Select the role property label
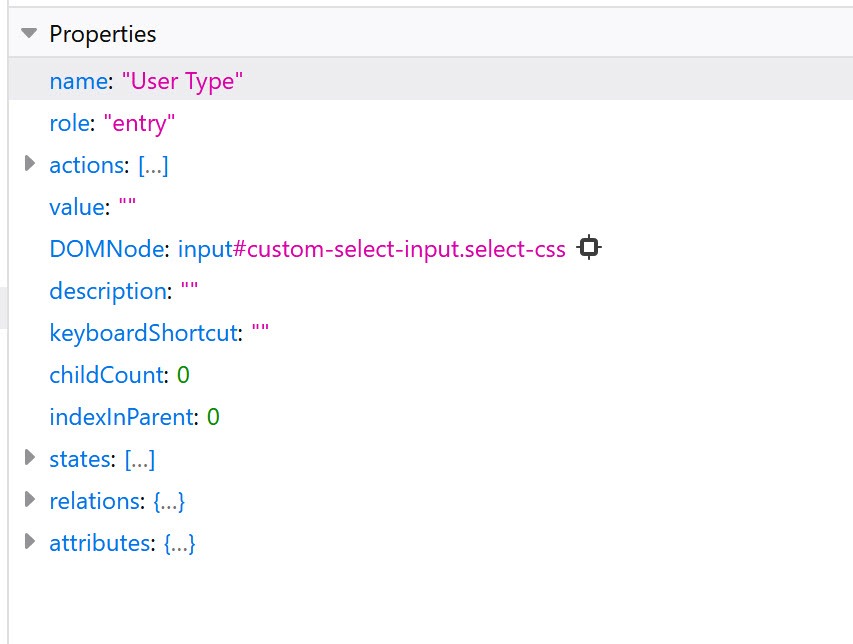Viewport: 853px width, 644px height. click(69, 123)
